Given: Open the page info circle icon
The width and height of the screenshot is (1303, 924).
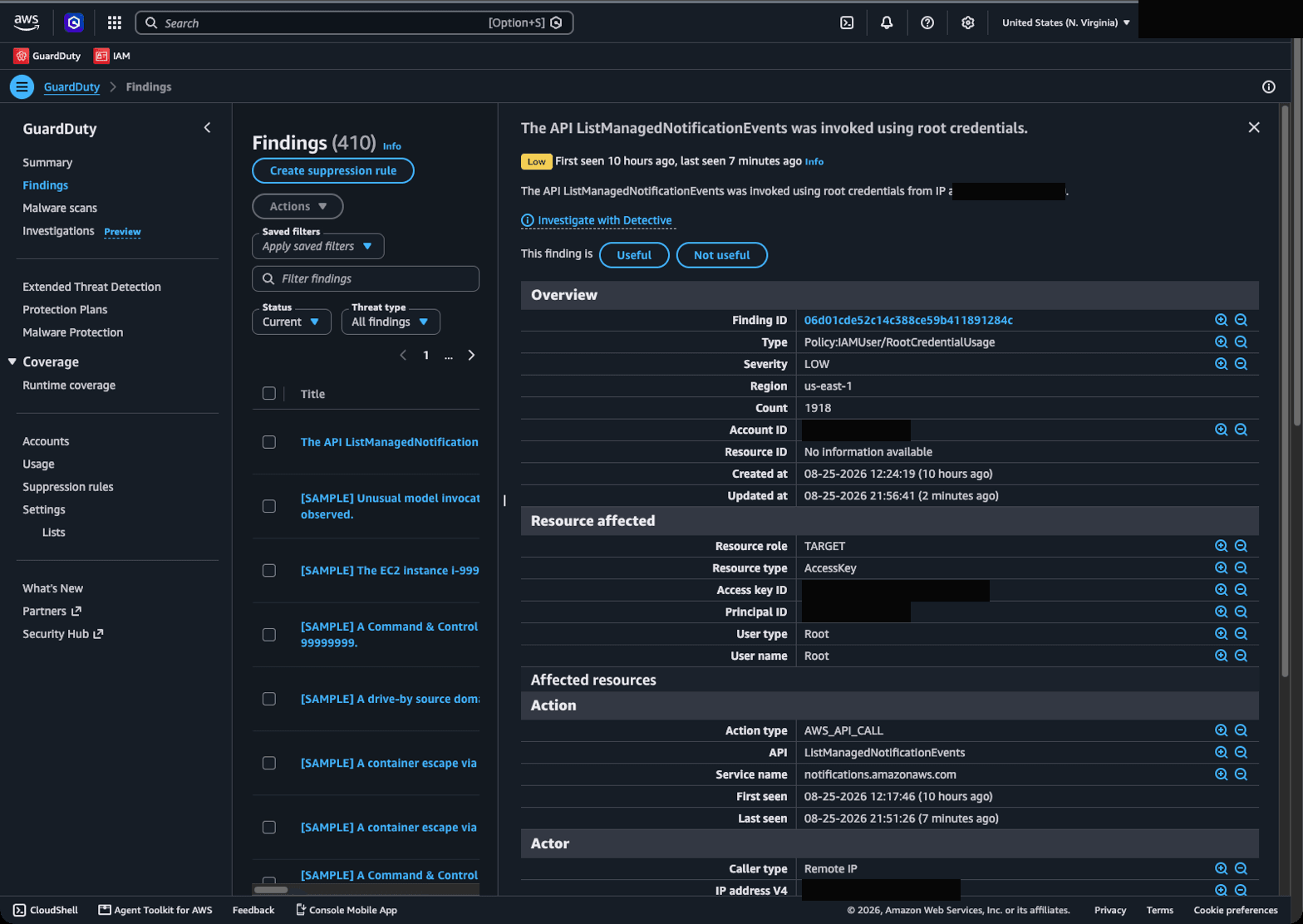Looking at the screenshot, I should (1268, 86).
